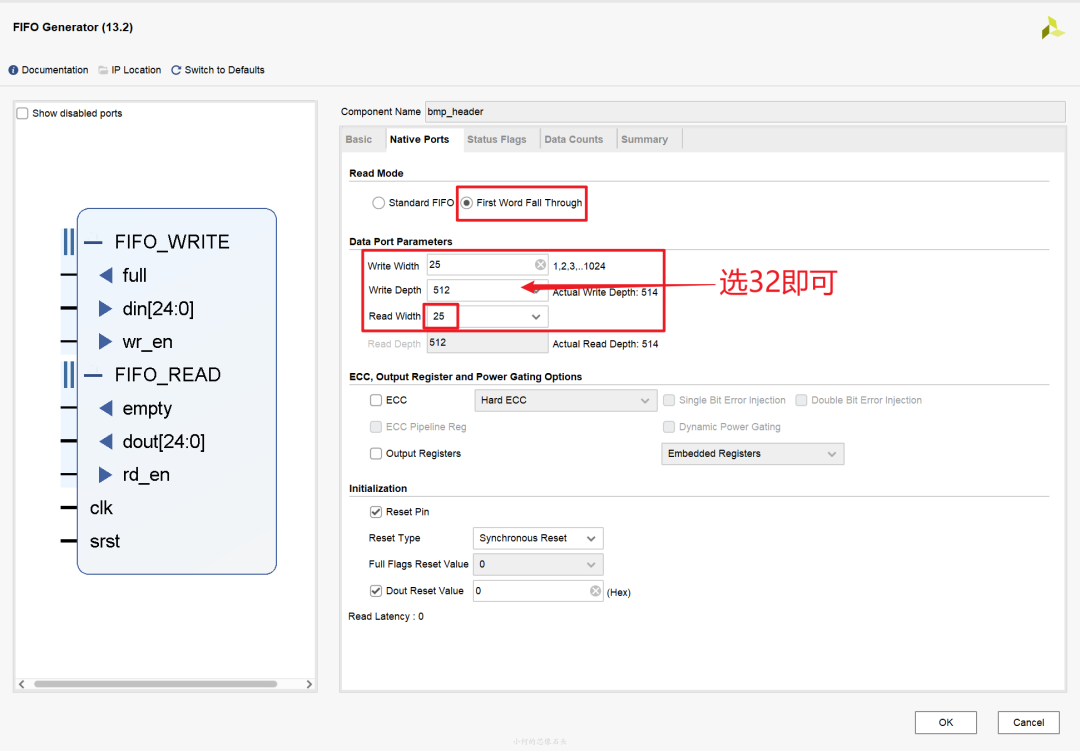The image size is (1080, 751).
Task: Click Switch to Defaults
Action: point(225,70)
